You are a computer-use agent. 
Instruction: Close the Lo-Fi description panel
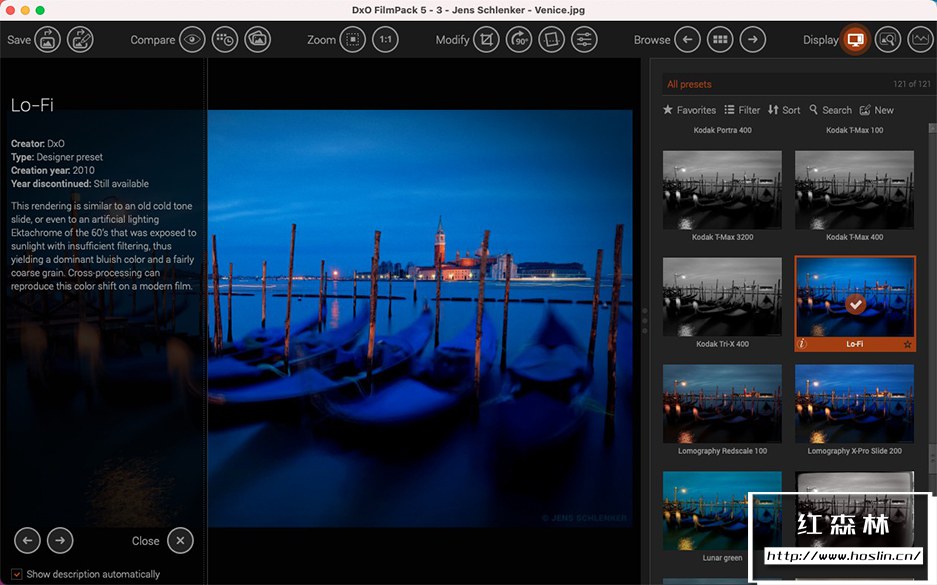click(180, 541)
